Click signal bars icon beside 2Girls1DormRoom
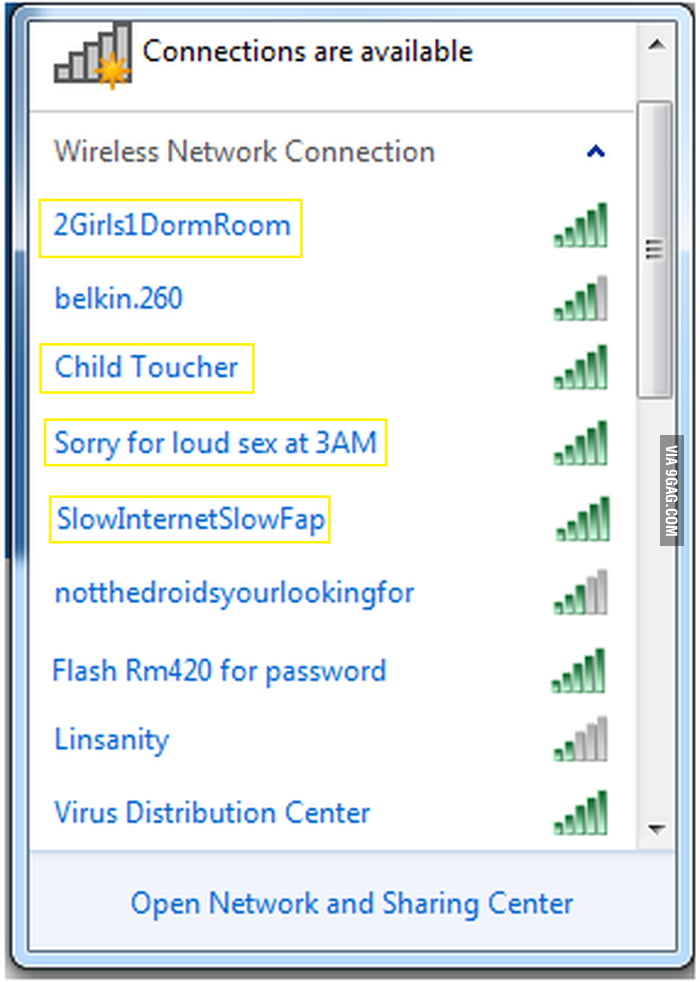The image size is (700, 982). pyautogui.click(x=580, y=225)
